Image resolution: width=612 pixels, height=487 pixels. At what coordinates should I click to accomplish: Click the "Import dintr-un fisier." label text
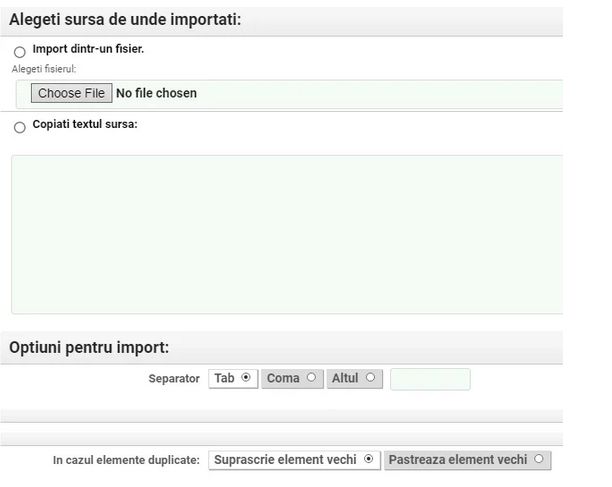[x=88, y=49]
